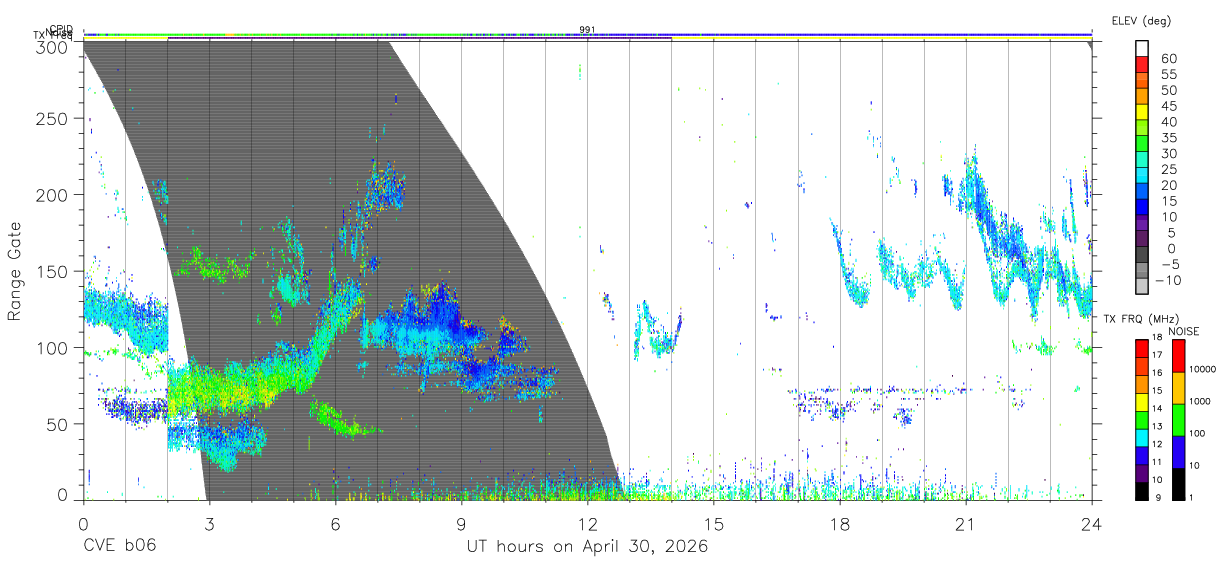Click the '35' label on the ELEV scale
Viewport: 1228px width, 567px height.
[1167, 138]
